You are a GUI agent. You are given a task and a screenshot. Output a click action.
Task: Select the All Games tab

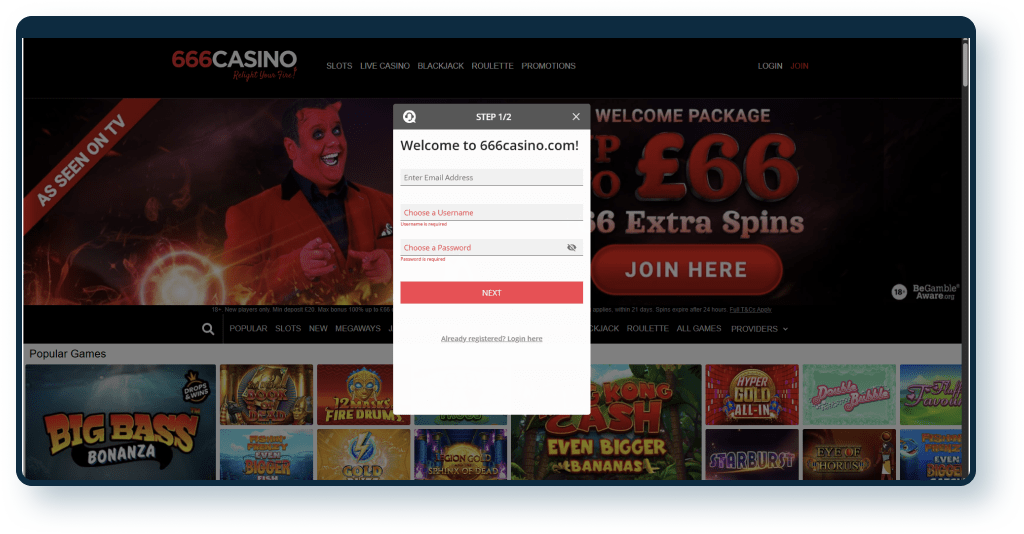(x=699, y=328)
